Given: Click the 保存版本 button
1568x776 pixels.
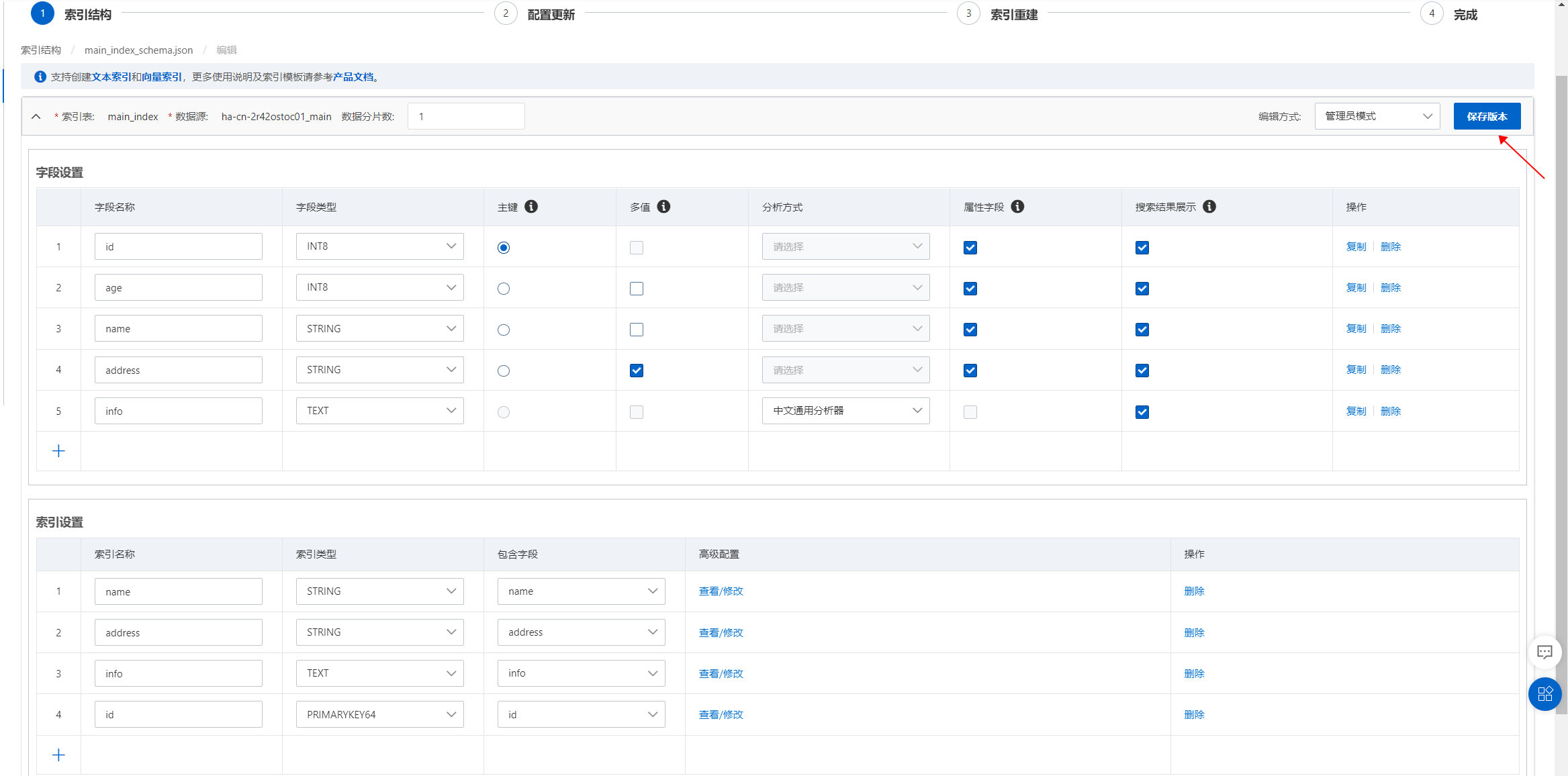Looking at the screenshot, I should tap(1487, 116).
